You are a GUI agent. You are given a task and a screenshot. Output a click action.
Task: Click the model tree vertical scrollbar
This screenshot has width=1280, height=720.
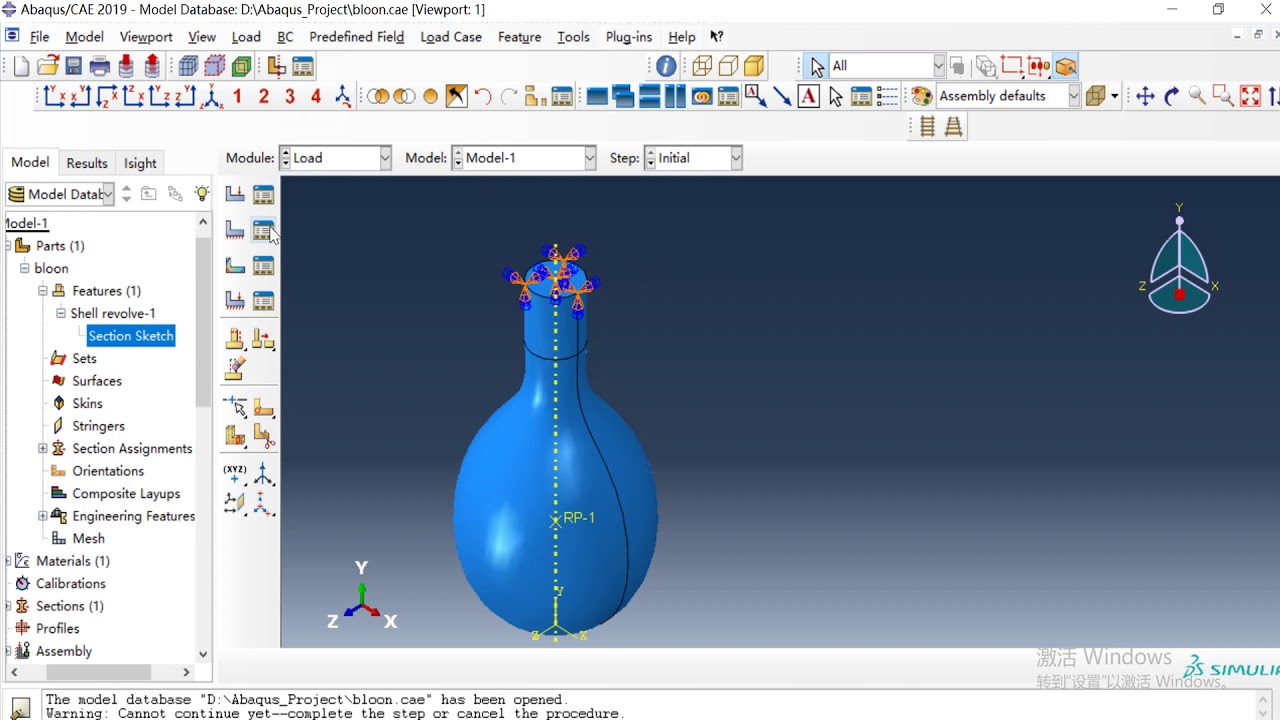coord(204,321)
